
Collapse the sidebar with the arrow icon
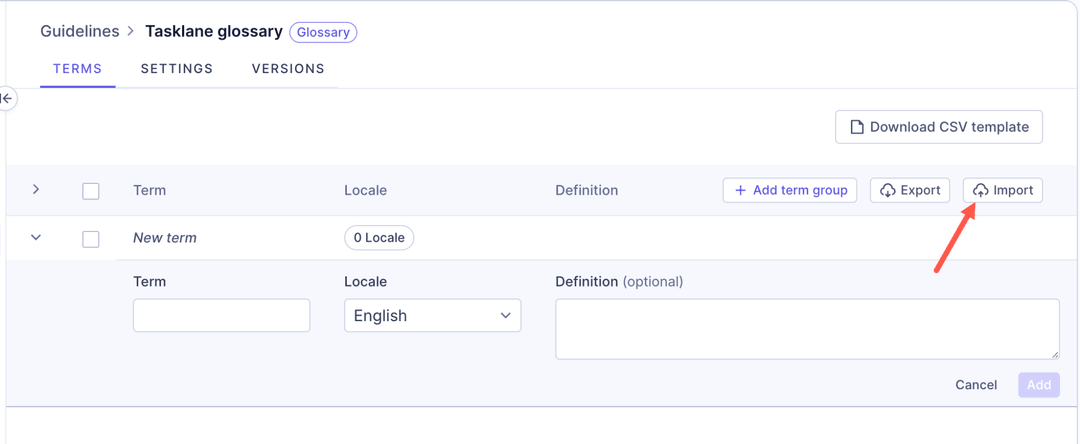point(7,99)
